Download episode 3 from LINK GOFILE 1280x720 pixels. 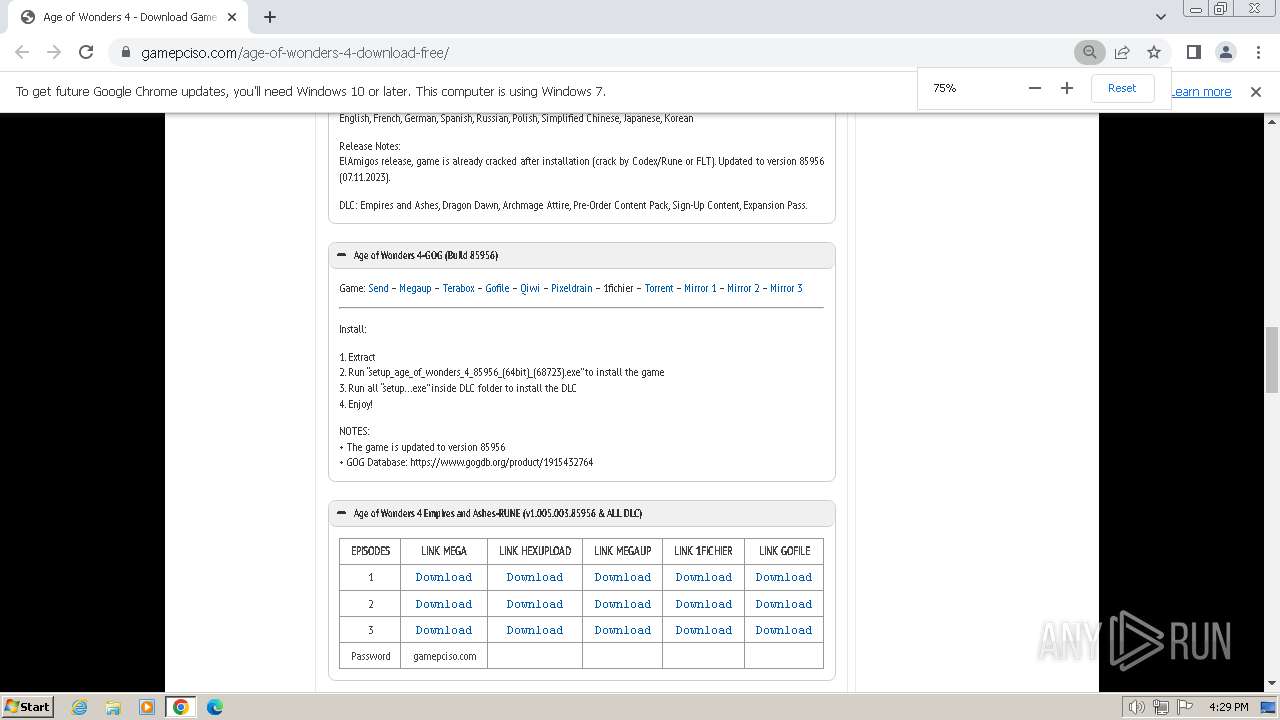(x=784, y=630)
